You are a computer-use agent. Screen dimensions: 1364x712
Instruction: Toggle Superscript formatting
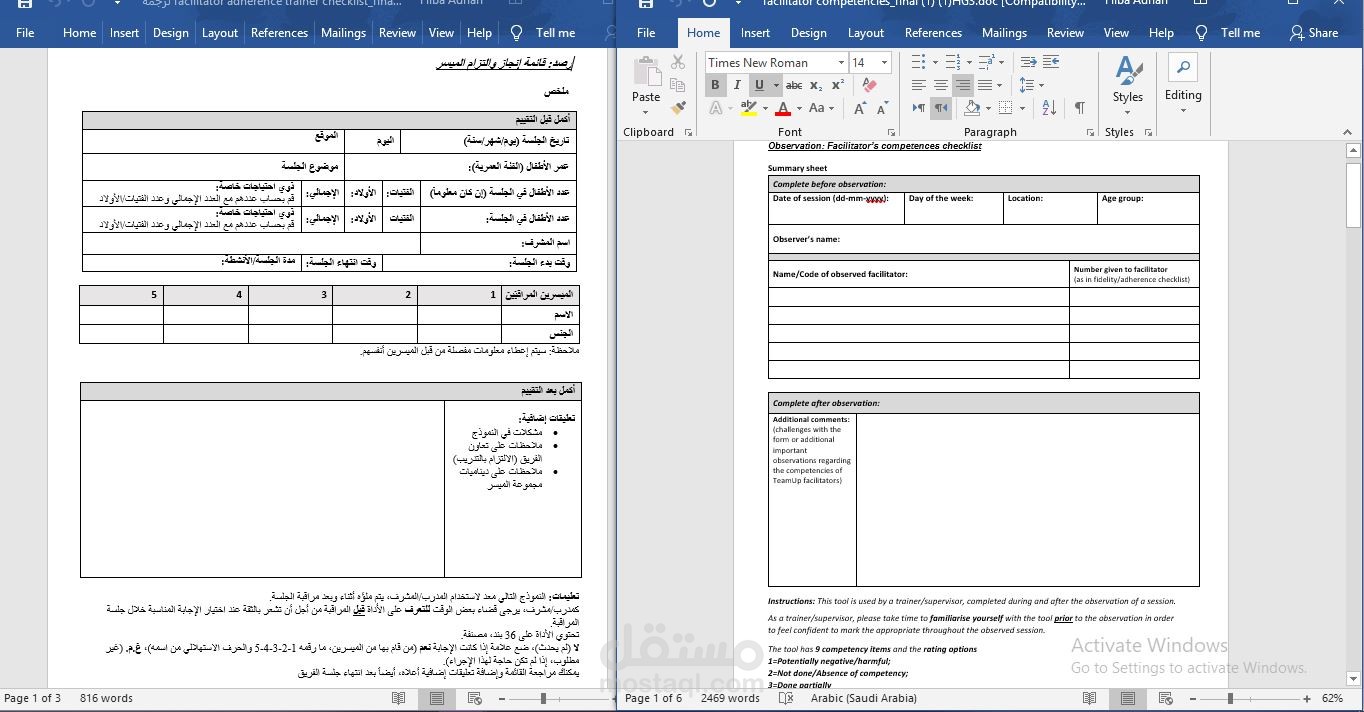838,85
